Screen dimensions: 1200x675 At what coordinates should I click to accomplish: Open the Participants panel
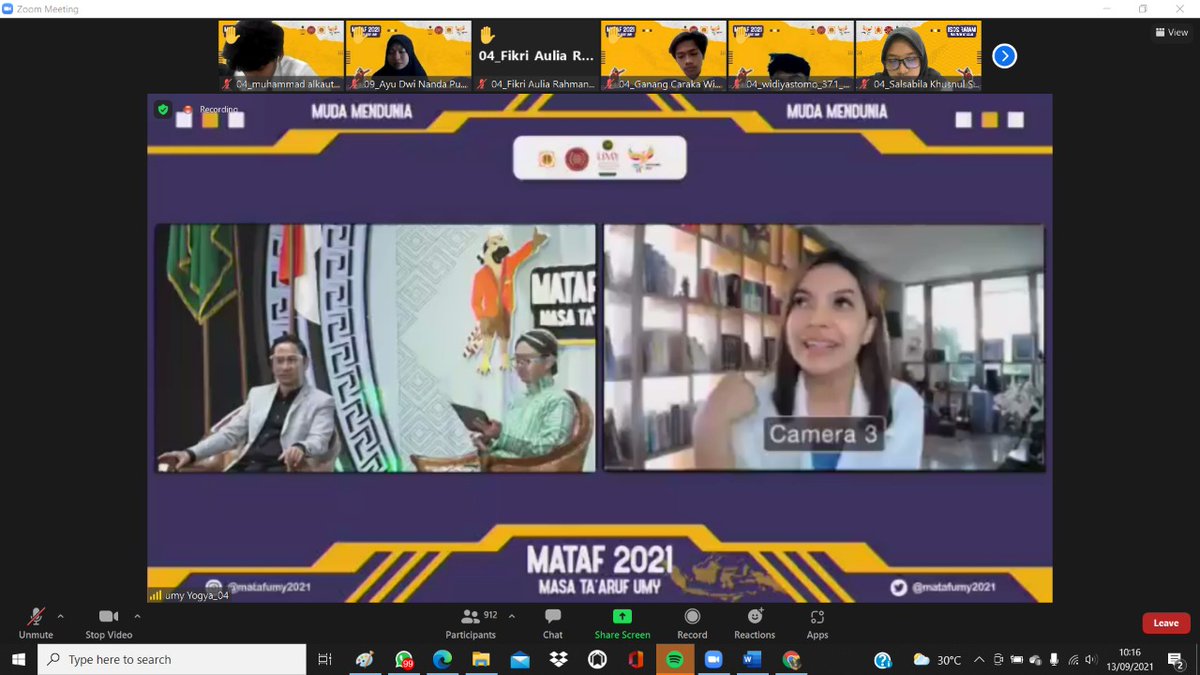pyautogui.click(x=470, y=622)
